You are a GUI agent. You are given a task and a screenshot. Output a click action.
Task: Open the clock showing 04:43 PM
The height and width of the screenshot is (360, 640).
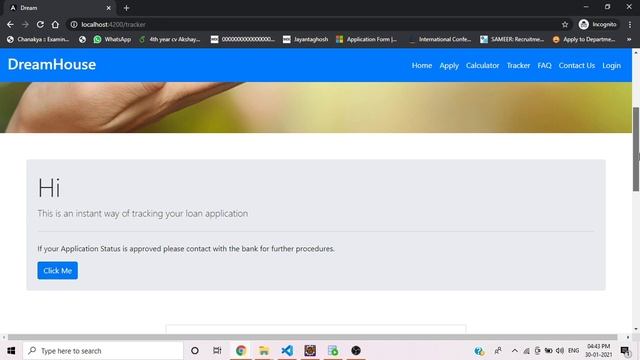click(x=598, y=351)
